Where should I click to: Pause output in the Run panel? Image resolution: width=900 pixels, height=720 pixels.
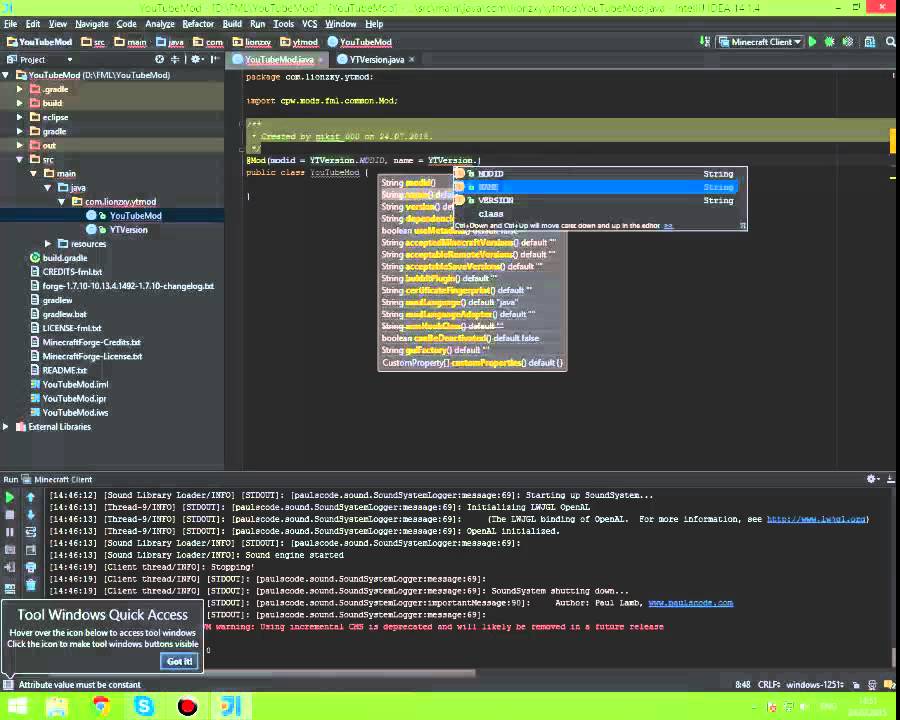click(10, 532)
